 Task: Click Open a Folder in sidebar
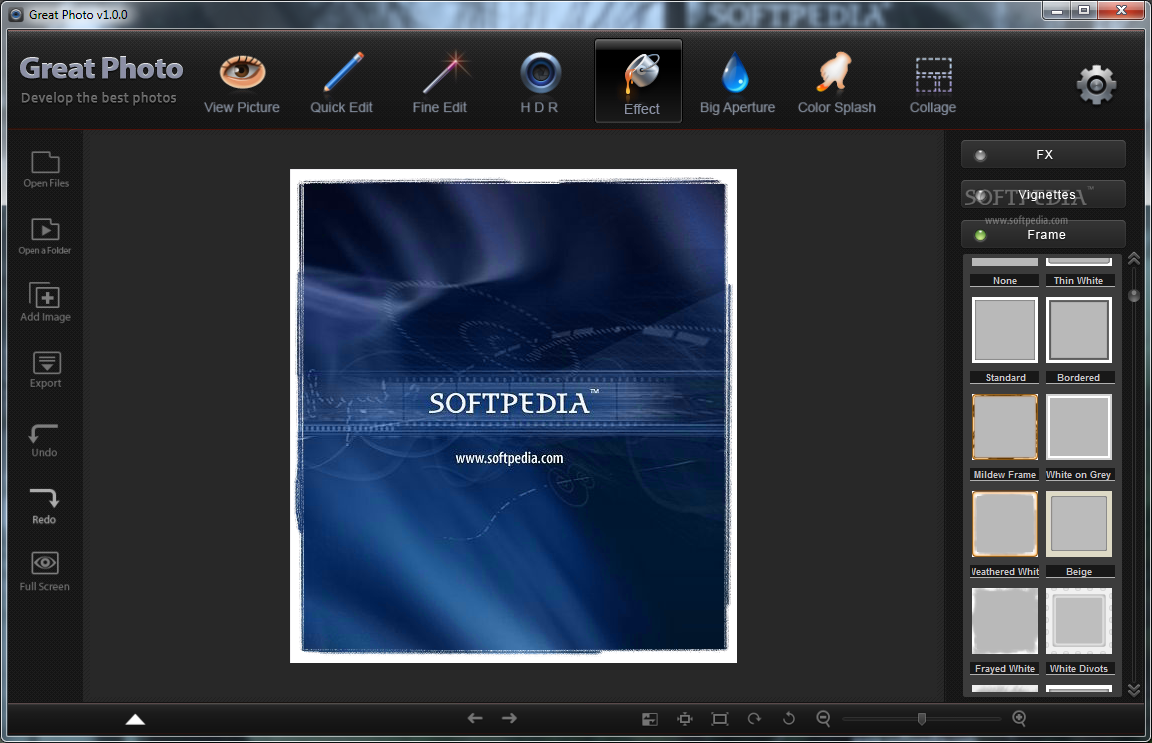(x=45, y=237)
